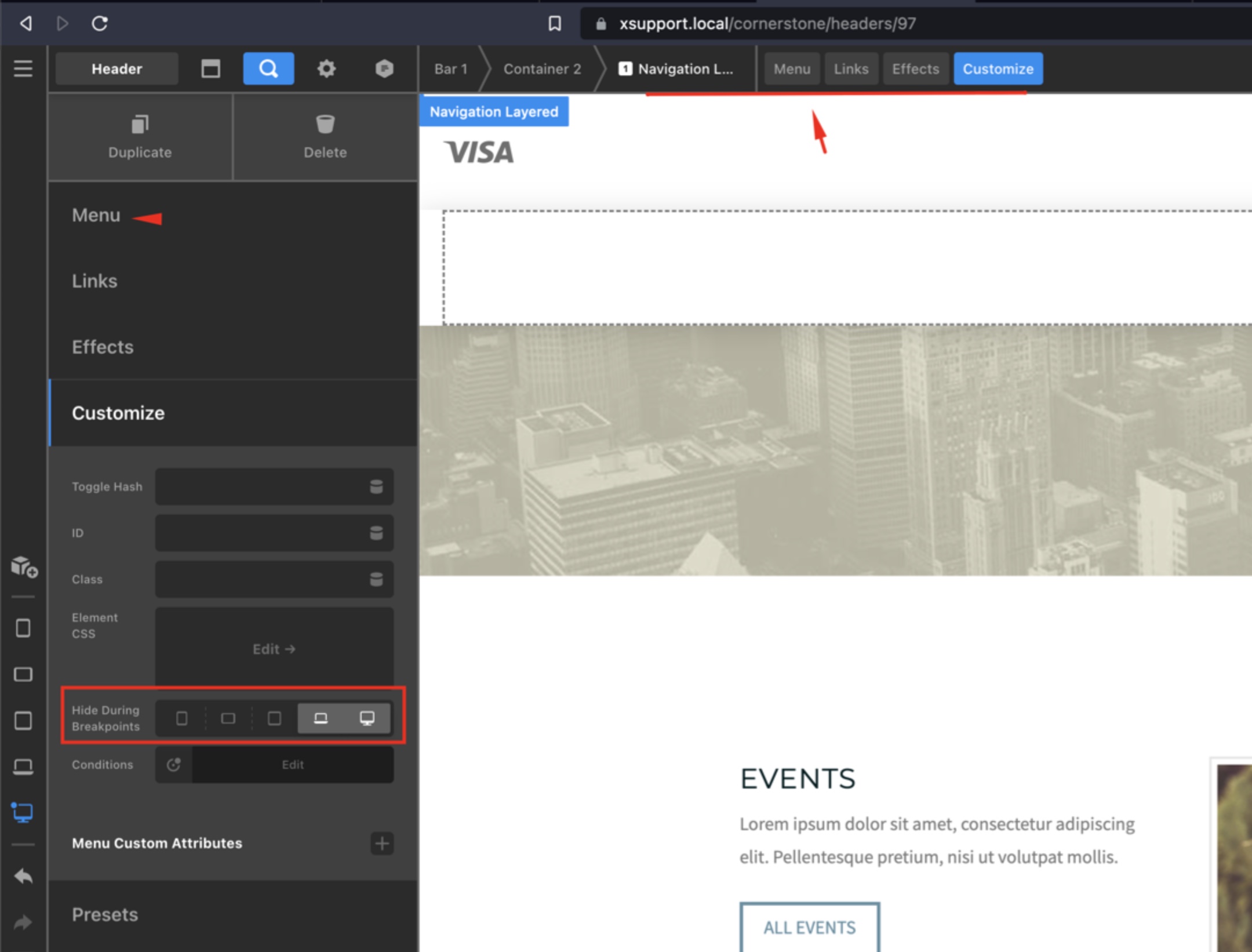Select the empty dashed container in preview

click(847, 268)
